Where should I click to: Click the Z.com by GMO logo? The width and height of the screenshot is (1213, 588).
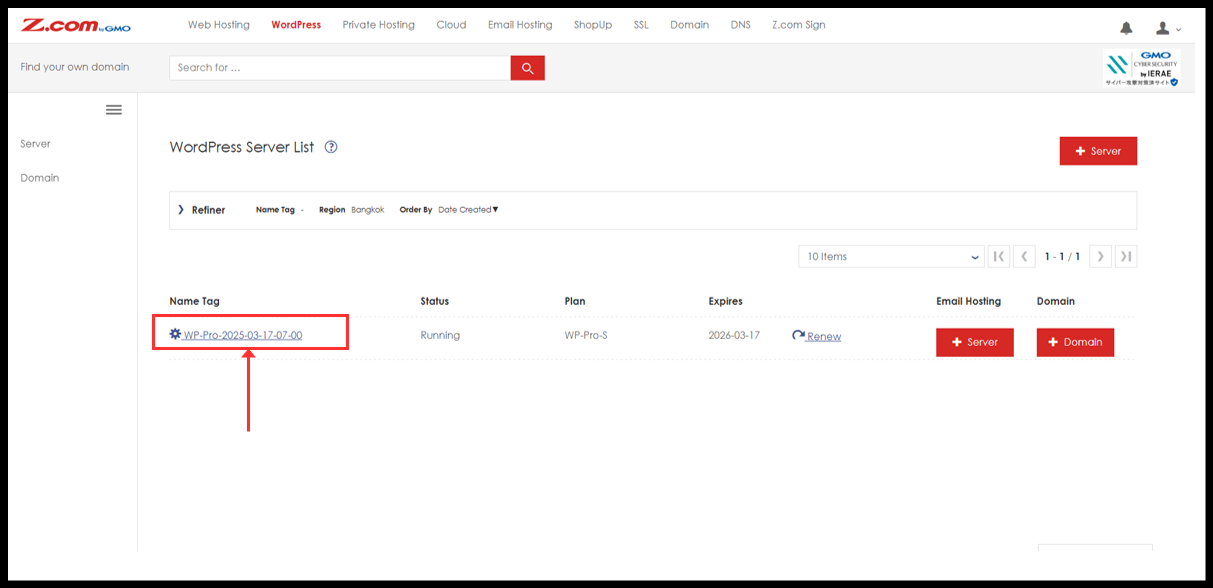pos(76,25)
